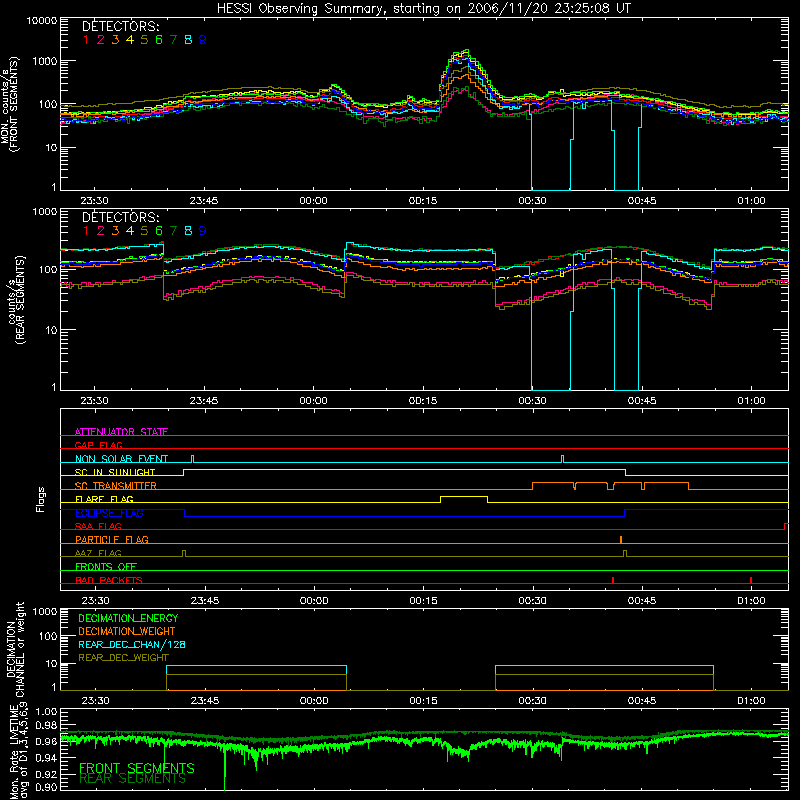Click the ECLIPSE_FLAG label
This screenshot has width=800, height=800.
pos(109,513)
